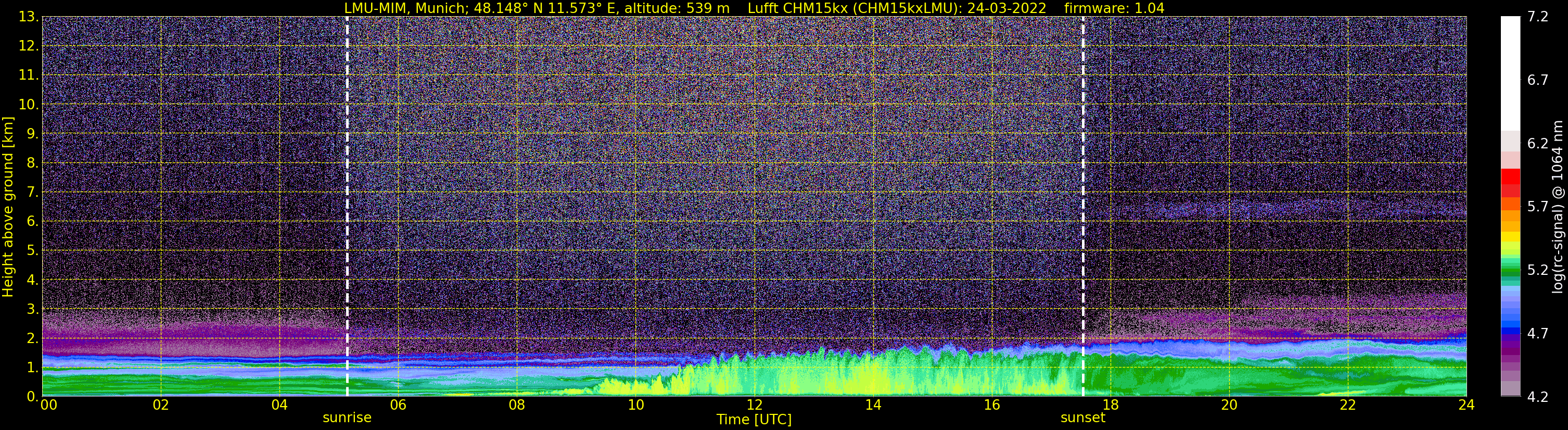Click the "Time [UTC]" axis label
This screenshot has width=1568, height=430.
754,420
